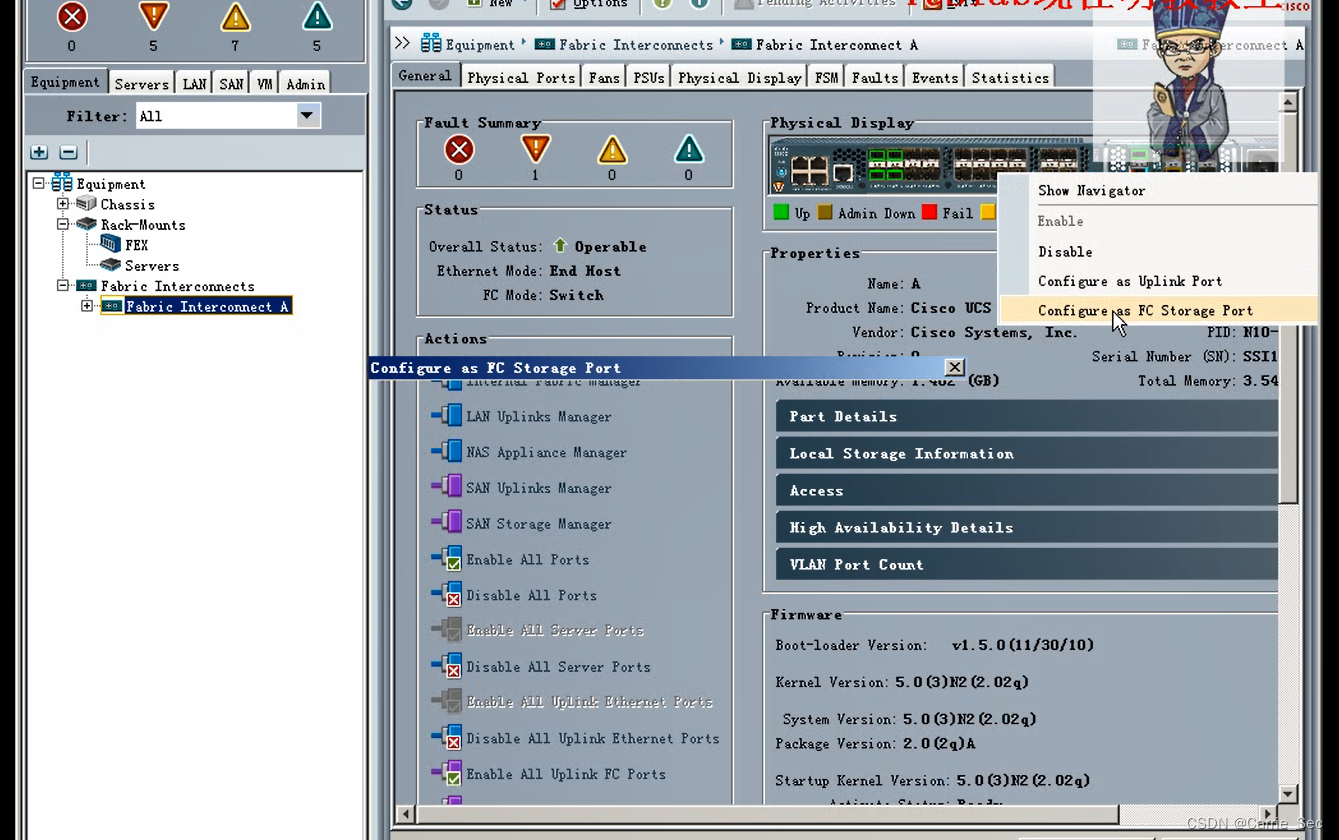Expand all tree nodes with the plus icon
Image resolution: width=1339 pixels, height=840 pixels.
point(39,152)
